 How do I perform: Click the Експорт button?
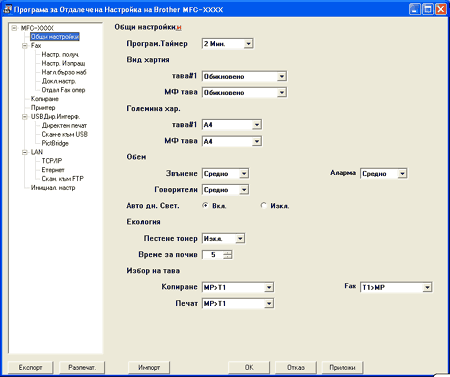30,367
